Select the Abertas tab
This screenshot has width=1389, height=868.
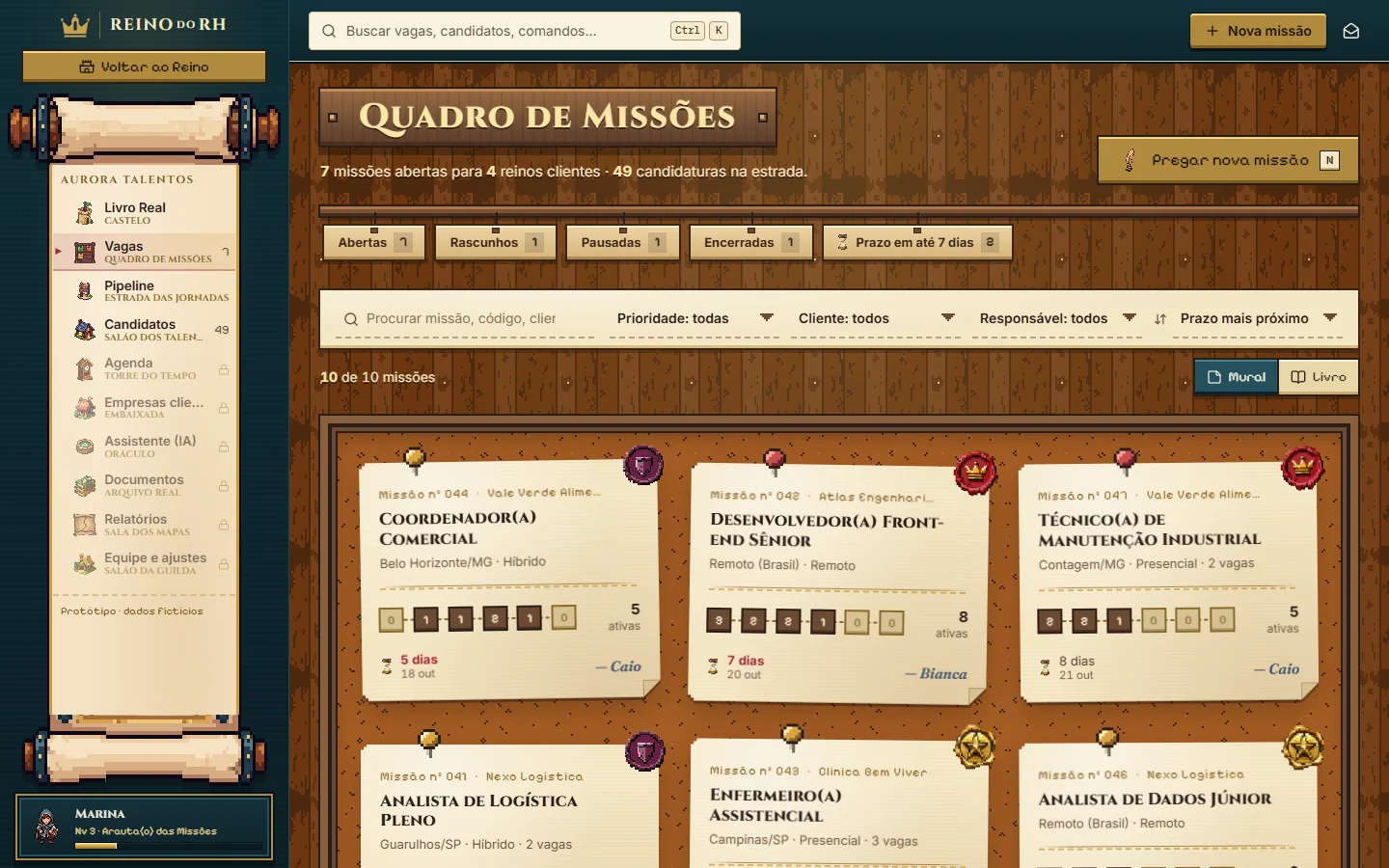pos(374,242)
